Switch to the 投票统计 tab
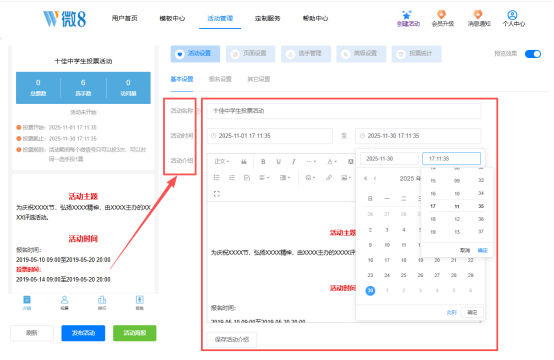The height and width of the screenshot is (360, 554). point(417,54)
